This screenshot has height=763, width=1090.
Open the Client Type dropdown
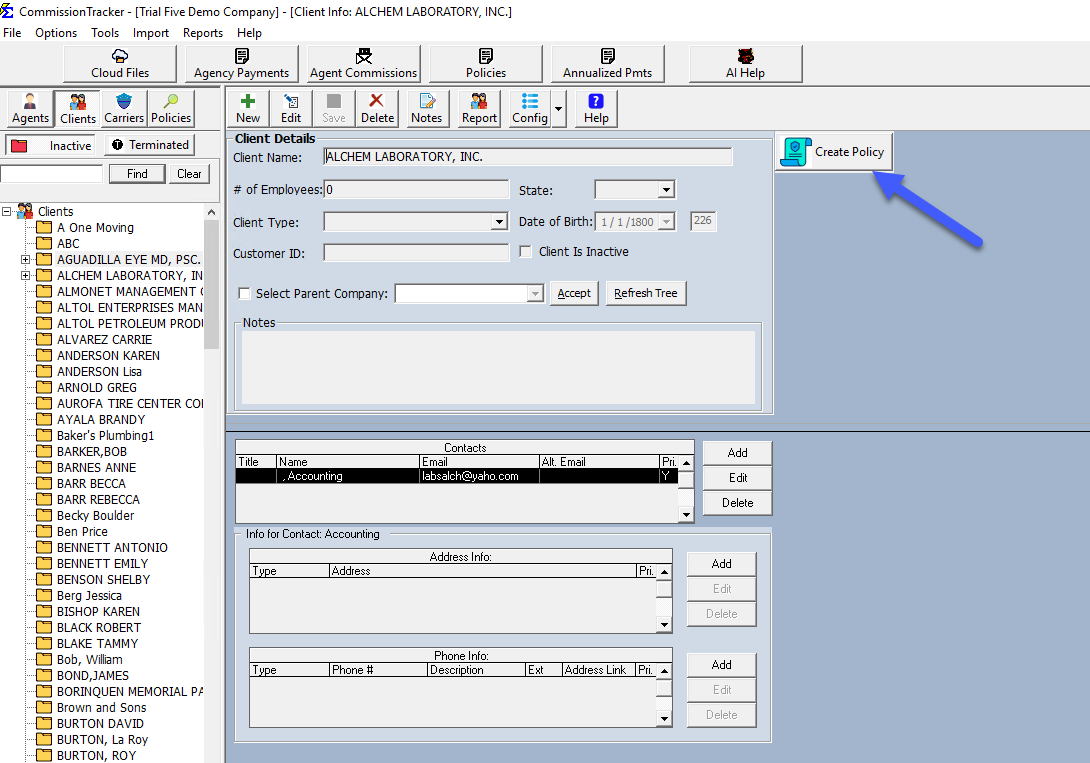(x=498, y=220)
